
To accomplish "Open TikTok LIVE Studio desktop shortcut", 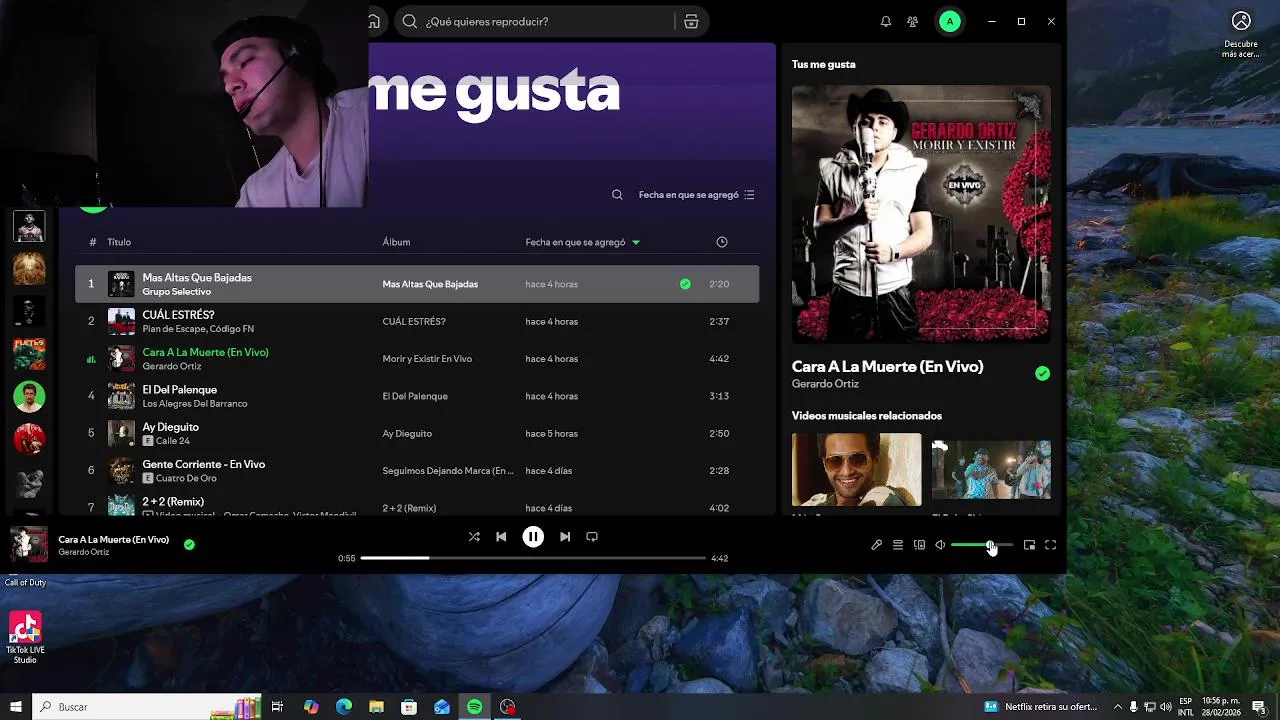I will 25,637.
